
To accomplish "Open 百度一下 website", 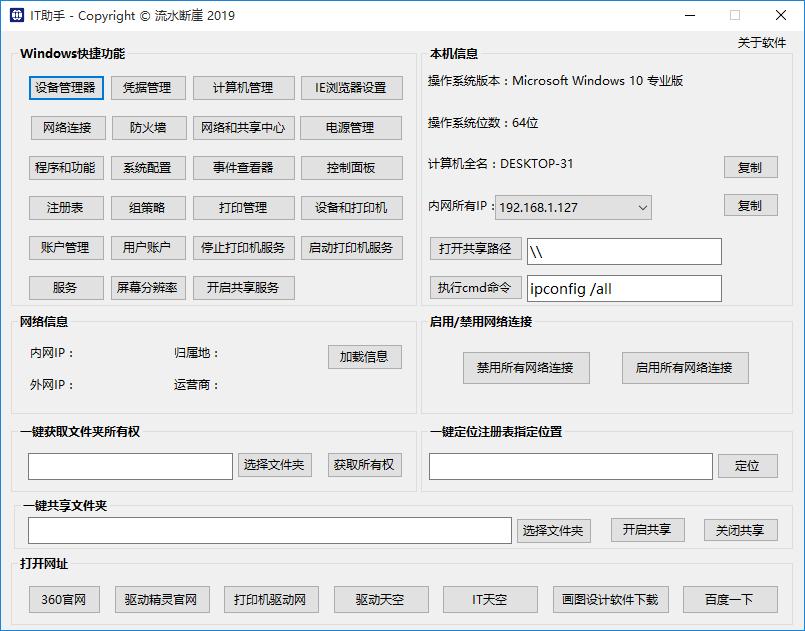I will (x=730, y=600).
